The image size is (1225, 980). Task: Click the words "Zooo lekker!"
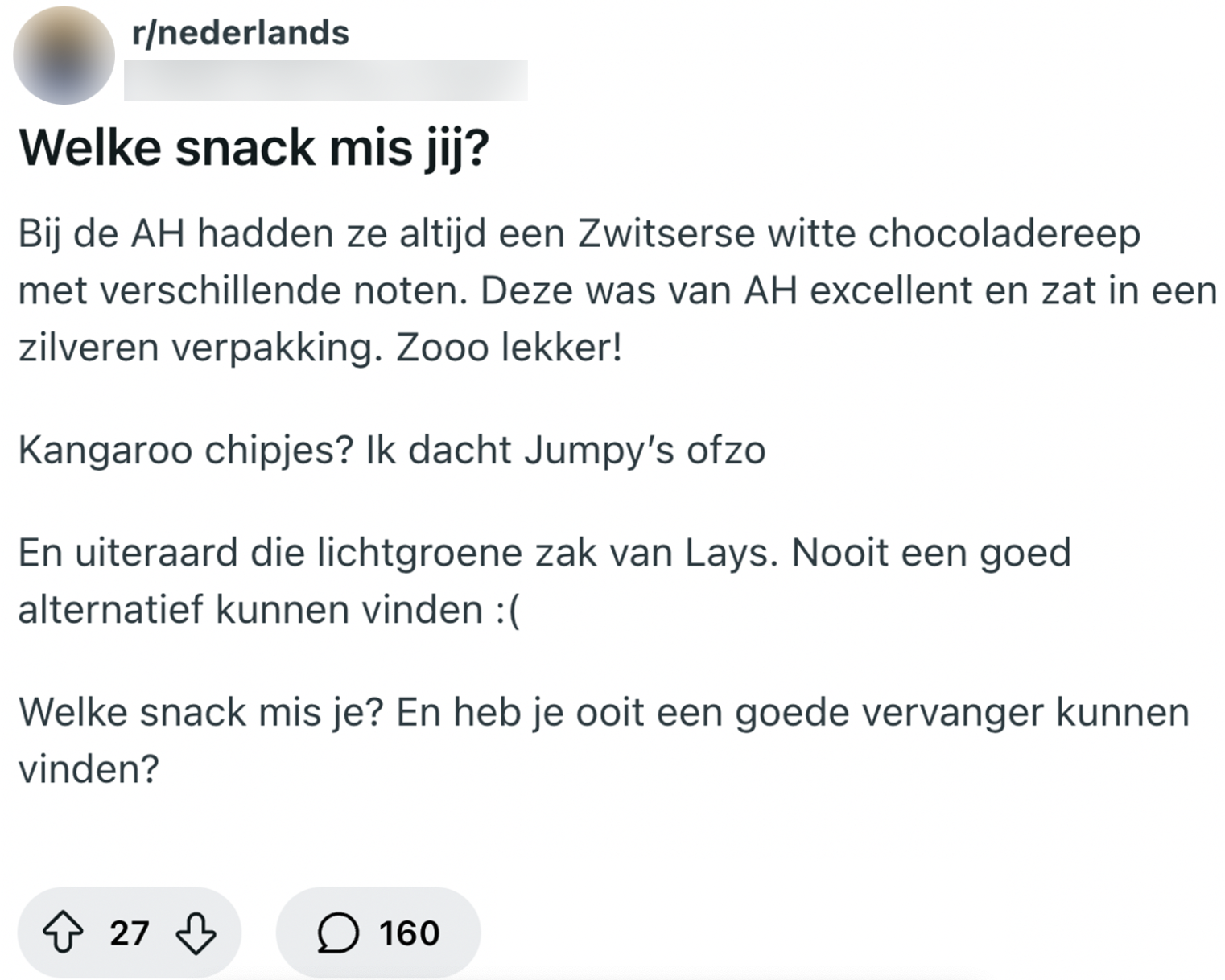pos(509,348)
